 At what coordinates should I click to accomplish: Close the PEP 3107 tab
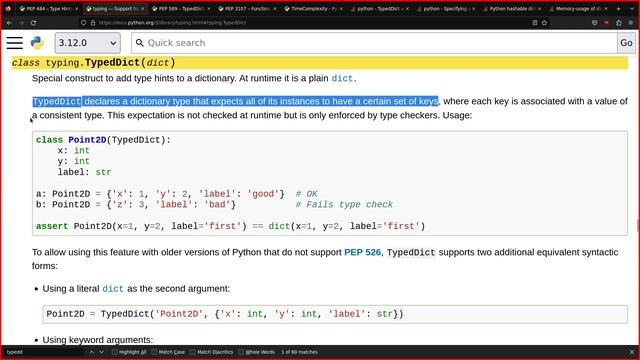275,9
